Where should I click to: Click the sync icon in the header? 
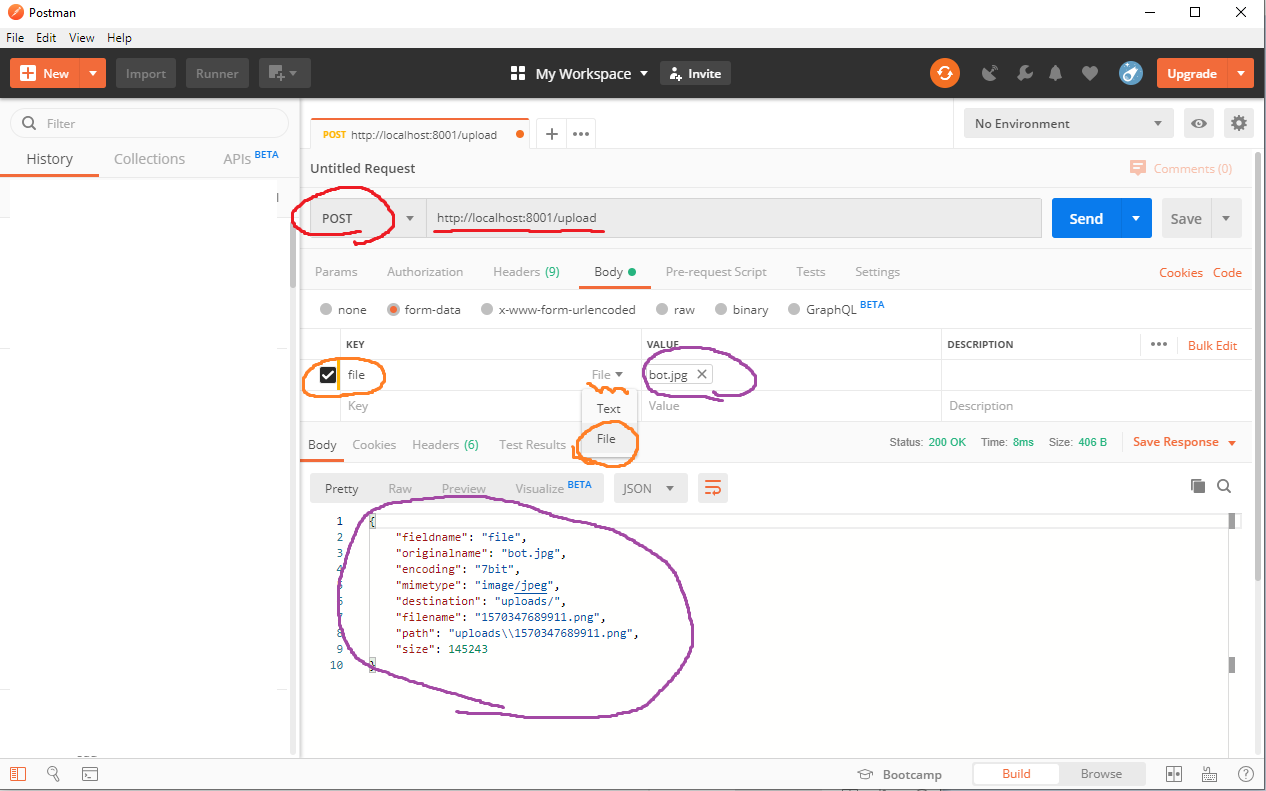pyautogui.click(x=945, y=72)
